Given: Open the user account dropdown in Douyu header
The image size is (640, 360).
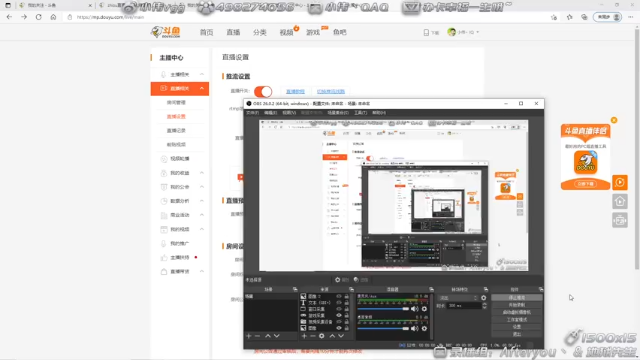Looking at the screenshot, I should [463, 32].
